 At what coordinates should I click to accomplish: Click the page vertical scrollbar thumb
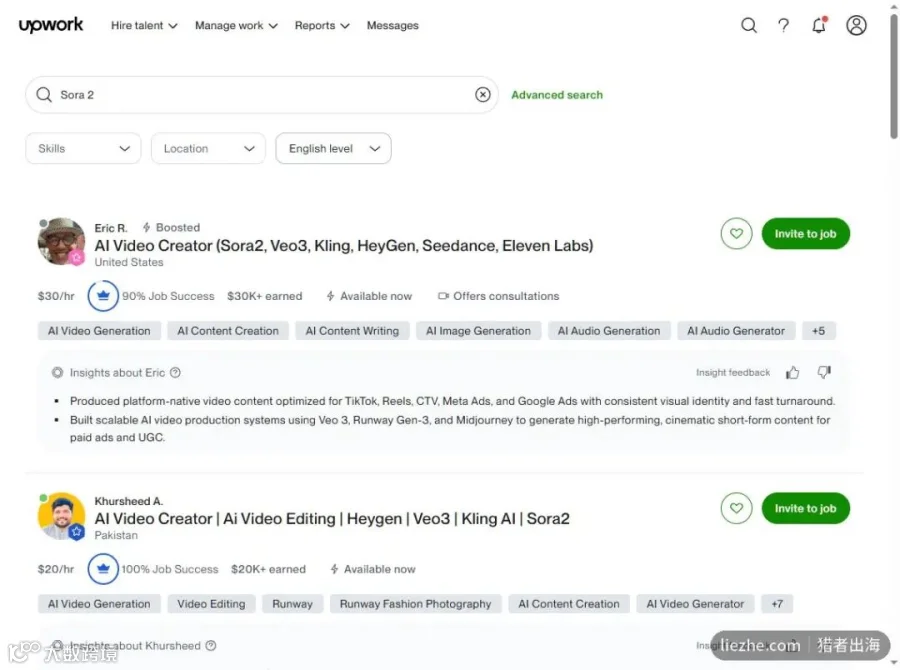(x=894, y=75)
